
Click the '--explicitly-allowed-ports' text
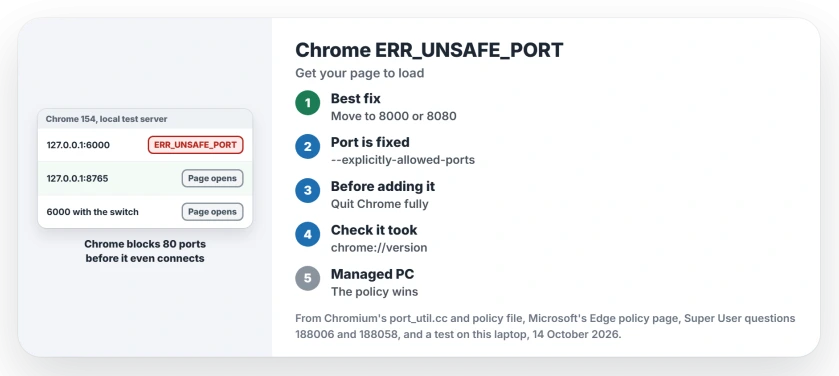403,160
